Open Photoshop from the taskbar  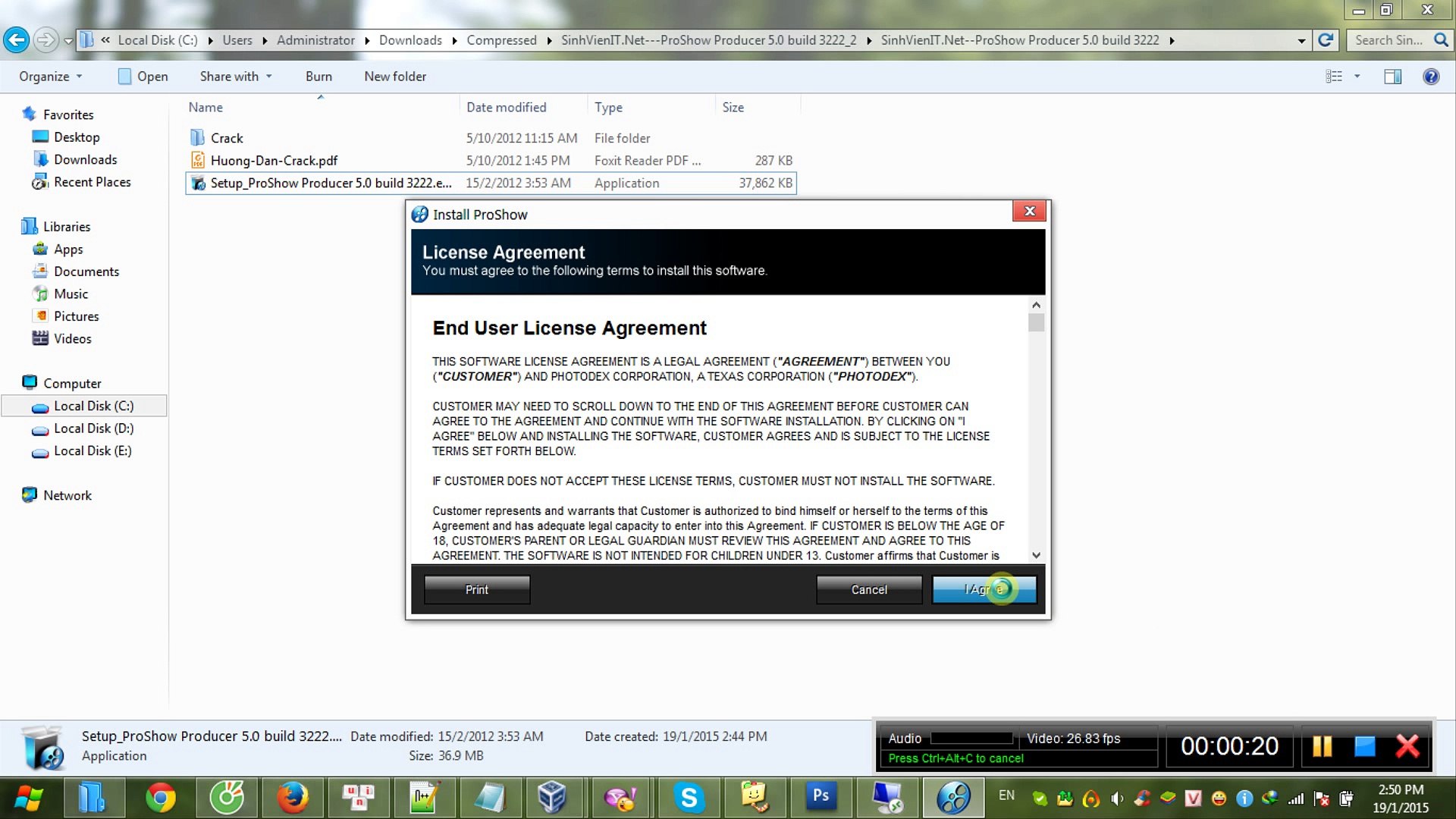(x=821, y=796)
